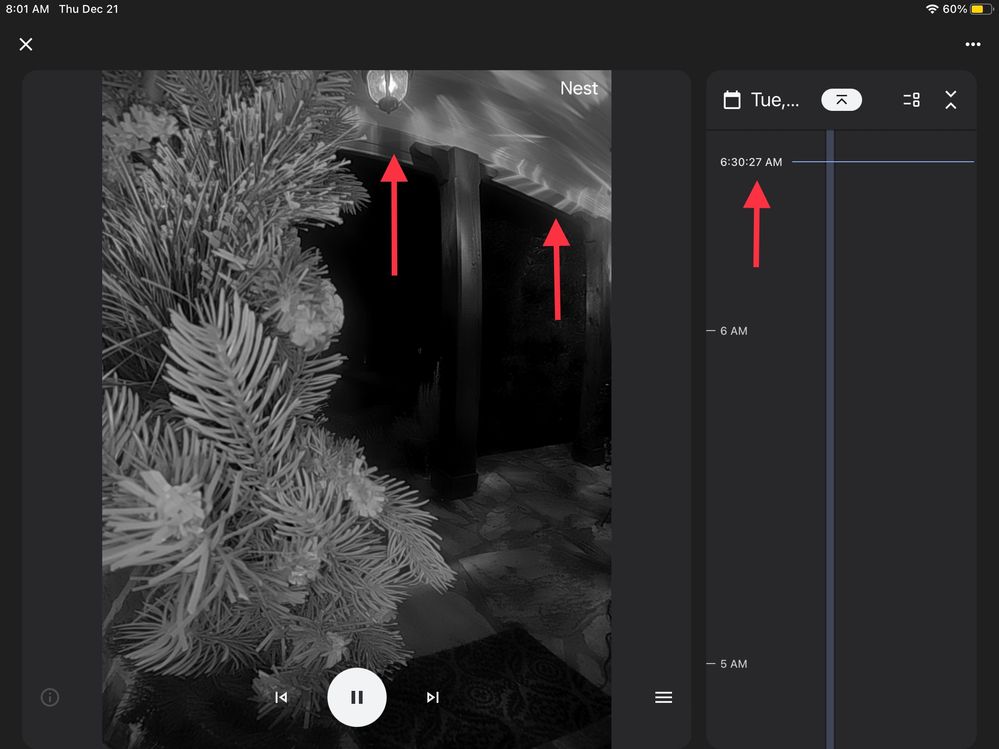
Task: Close the camera history view
Action: tap(26, 44)
